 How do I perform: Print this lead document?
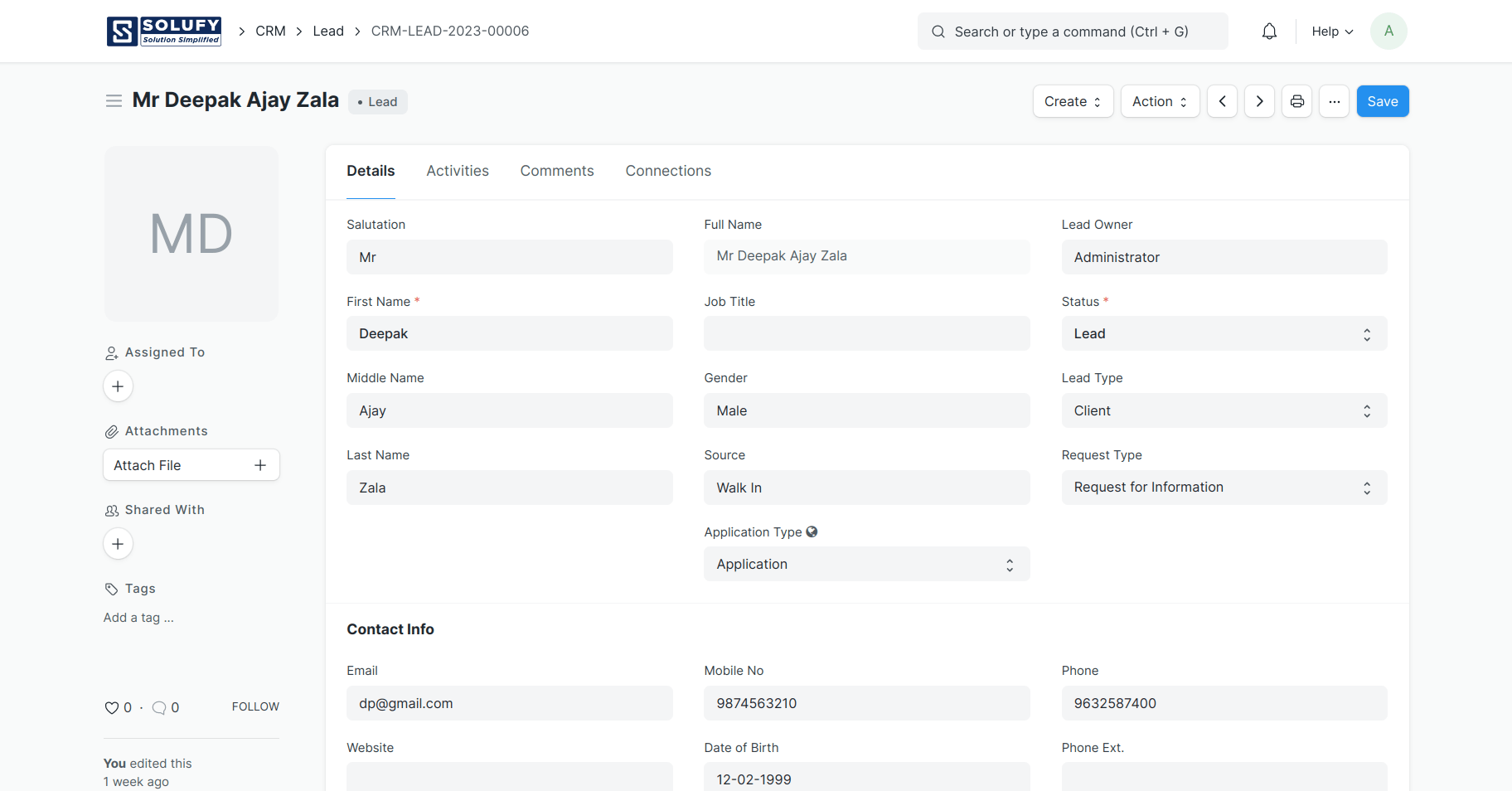click(1296, 101)
